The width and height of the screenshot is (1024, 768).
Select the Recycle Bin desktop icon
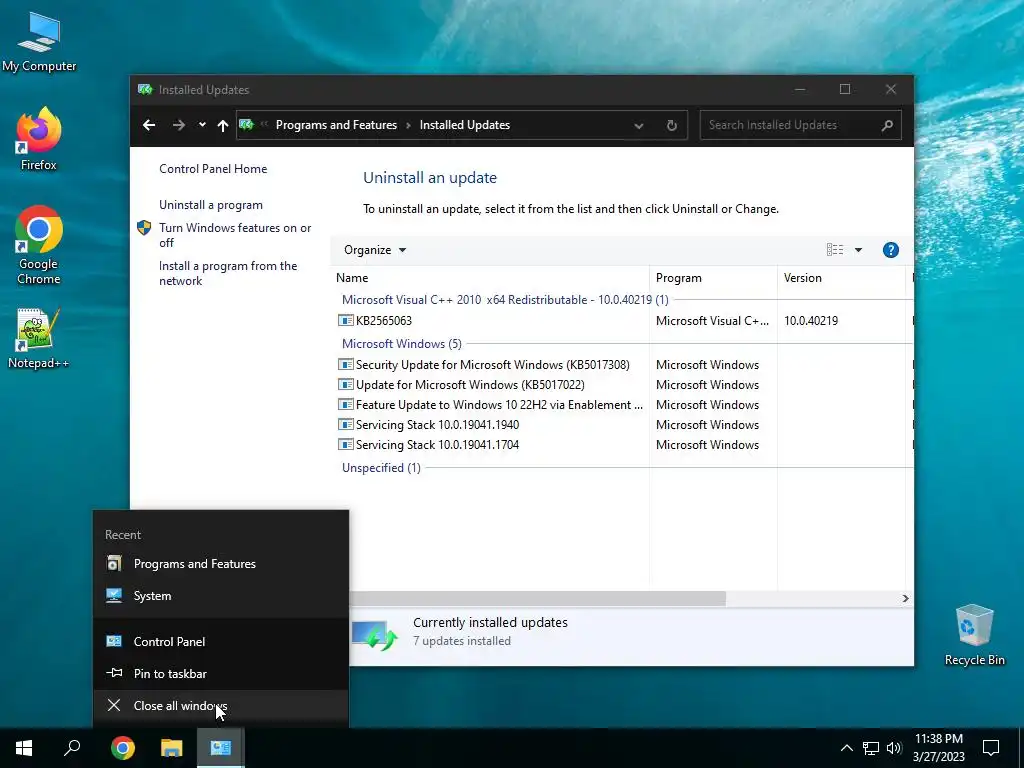click(x=974, y=635)
